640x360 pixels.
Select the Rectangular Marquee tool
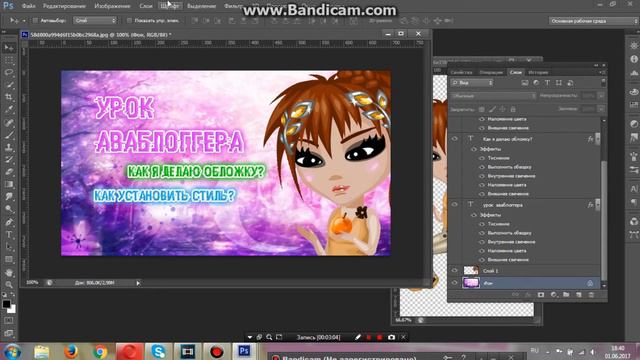point(9,60)
